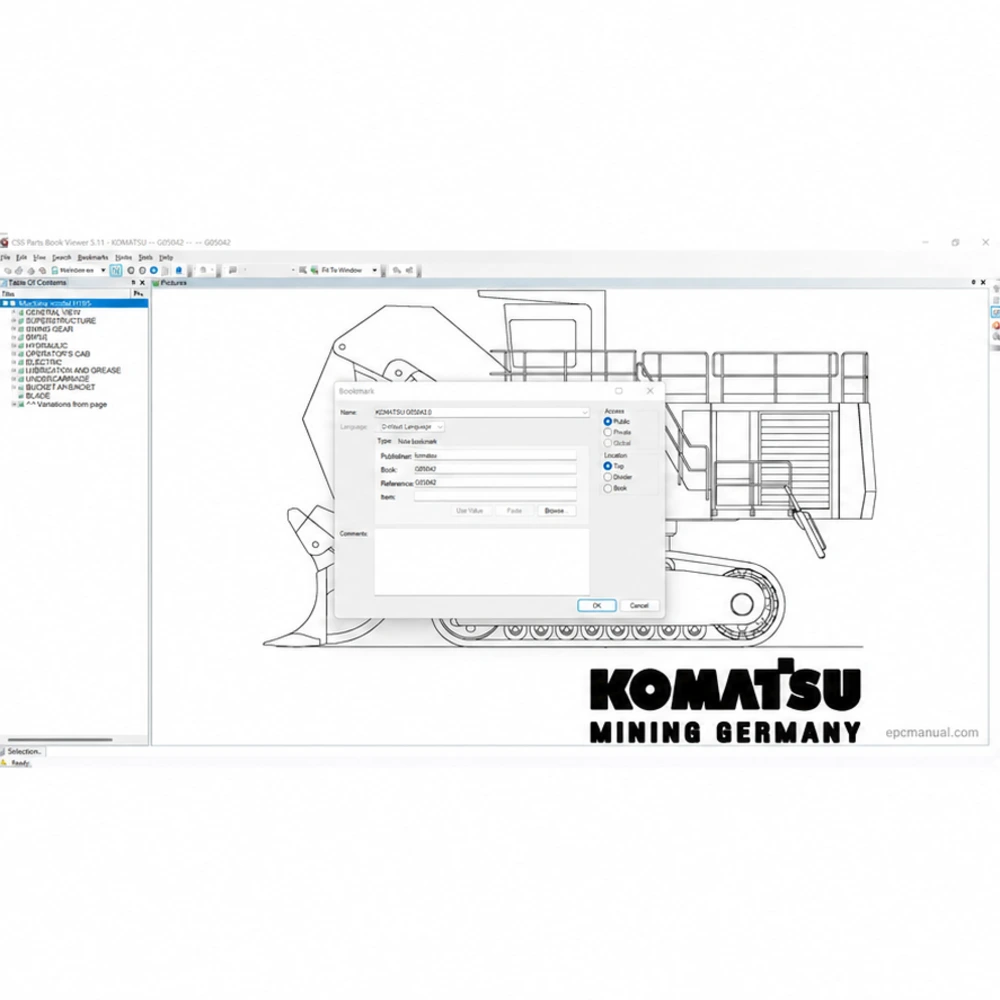
Task: Open the File menu
Action: coord(6,258)
